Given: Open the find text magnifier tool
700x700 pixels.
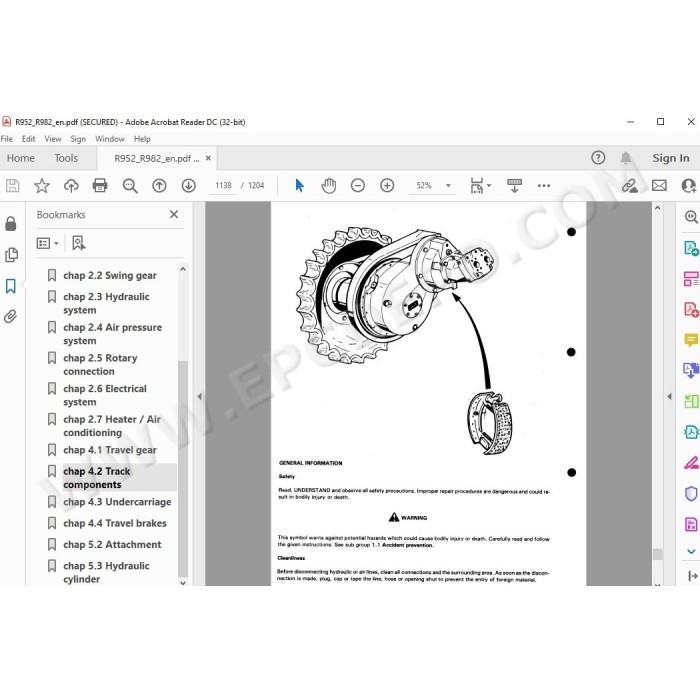Looking at the screenshot, I should [130, 185].
